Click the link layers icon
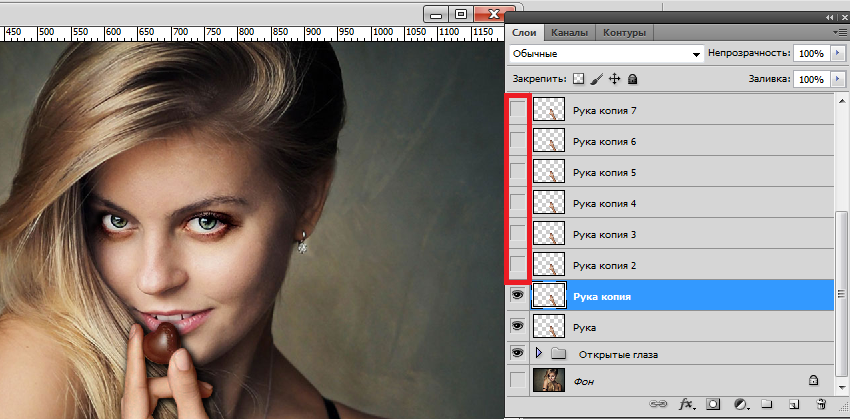This screenshot has width=850, height=419. [x=659, y=405]
